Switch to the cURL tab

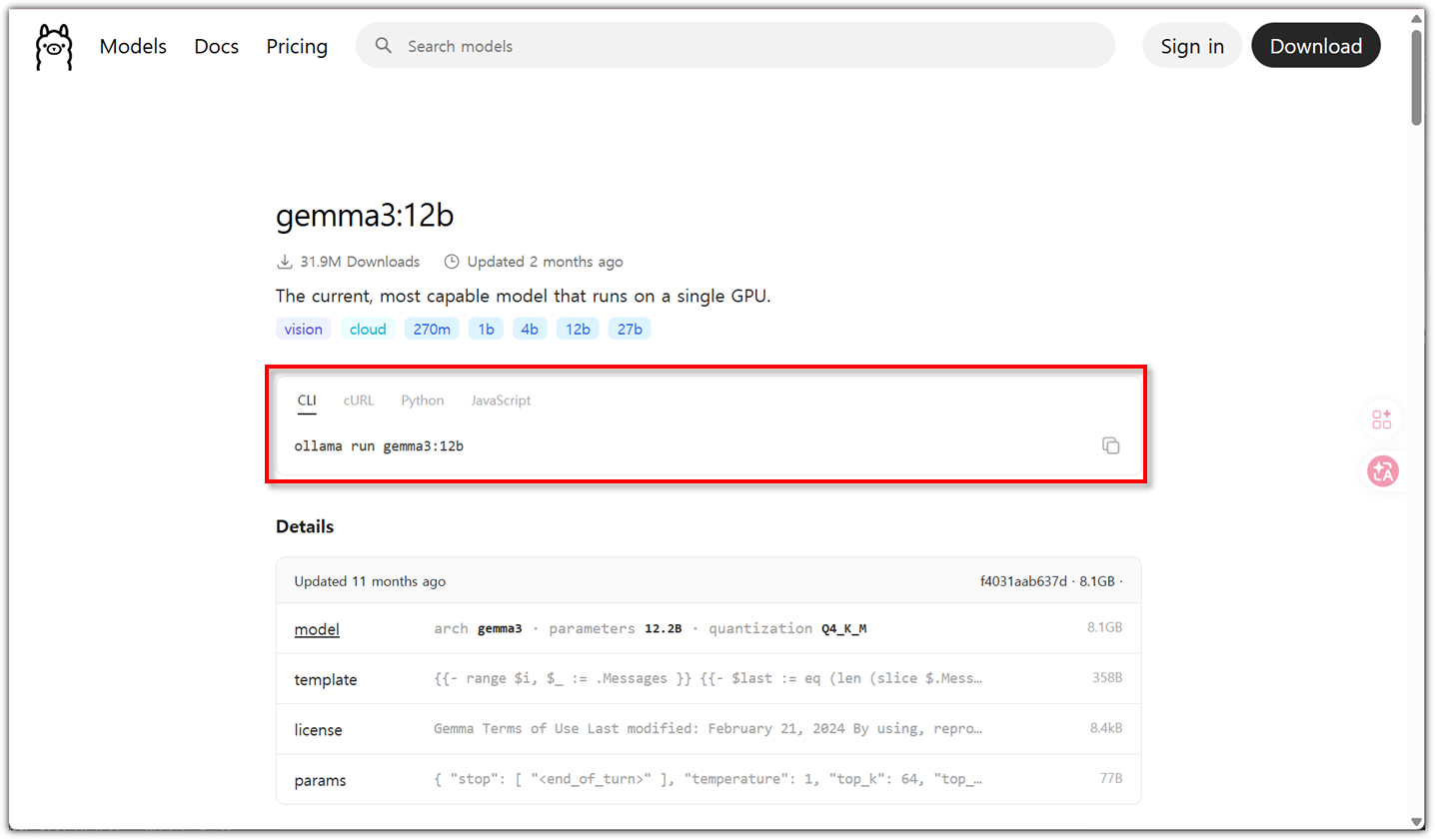pyautogui.click(x=359, y=401)
